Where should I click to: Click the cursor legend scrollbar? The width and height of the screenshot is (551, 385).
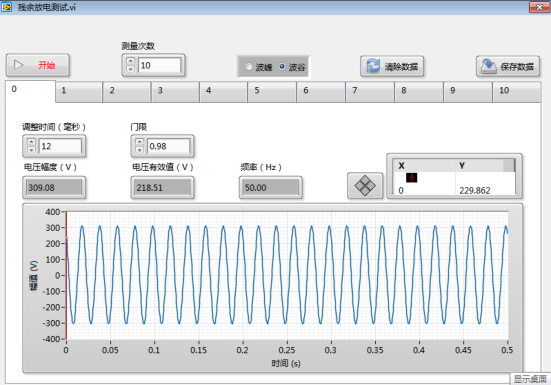pyautogui.click(x=509, y=165)
